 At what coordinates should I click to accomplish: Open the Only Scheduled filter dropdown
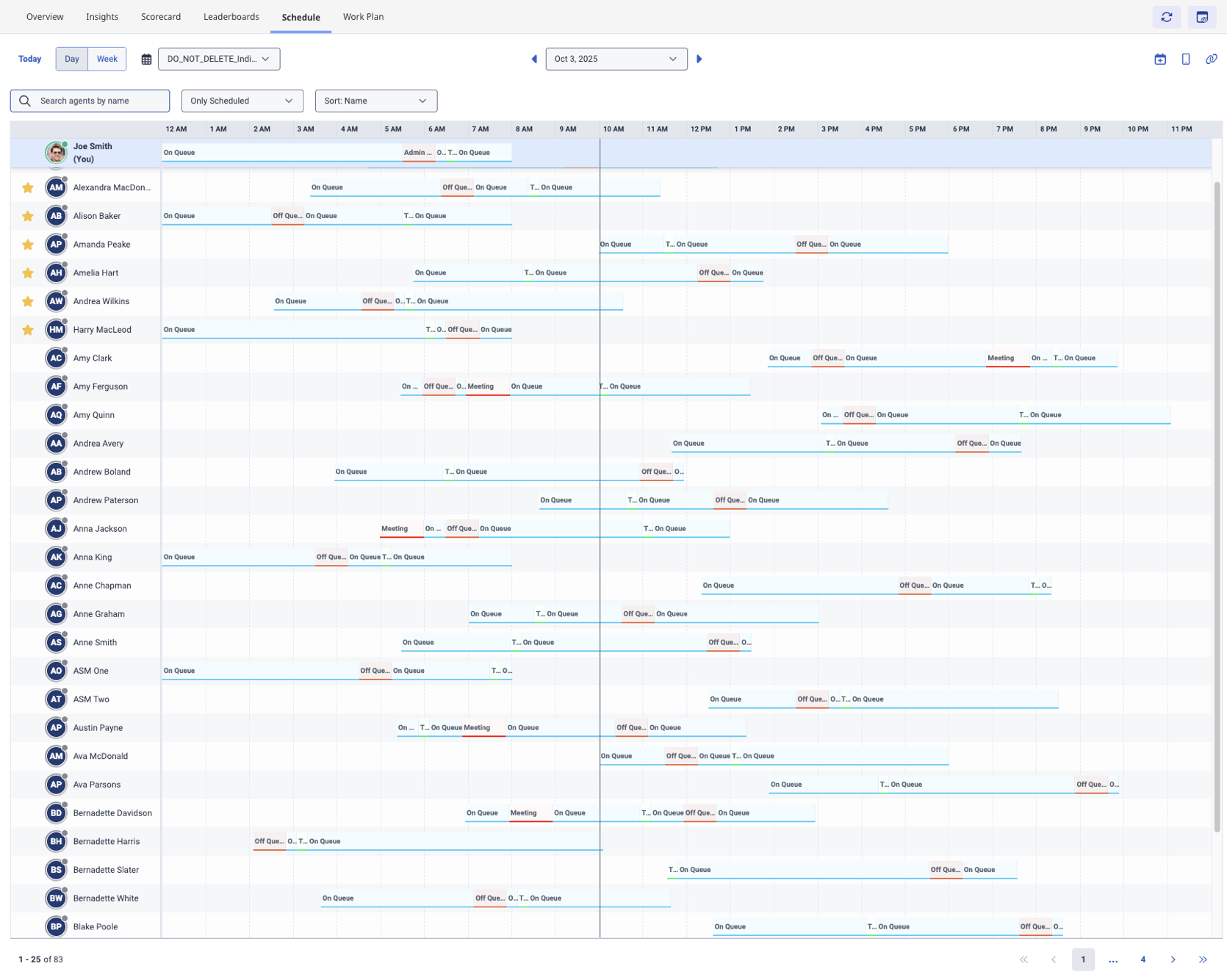242,101
